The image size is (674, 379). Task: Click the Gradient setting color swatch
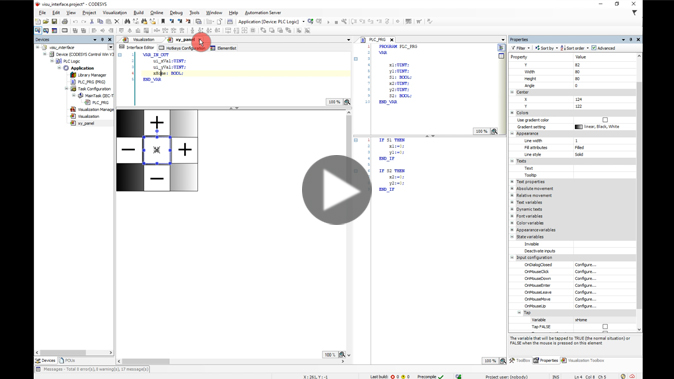579,127
